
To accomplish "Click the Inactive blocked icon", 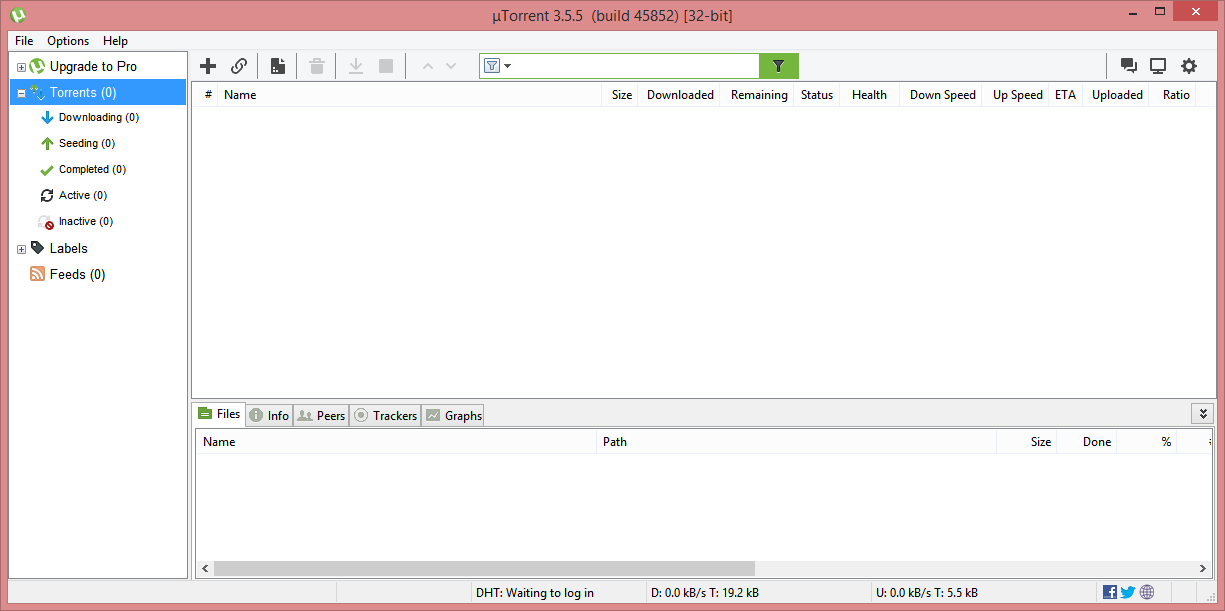I will point(46,222).
